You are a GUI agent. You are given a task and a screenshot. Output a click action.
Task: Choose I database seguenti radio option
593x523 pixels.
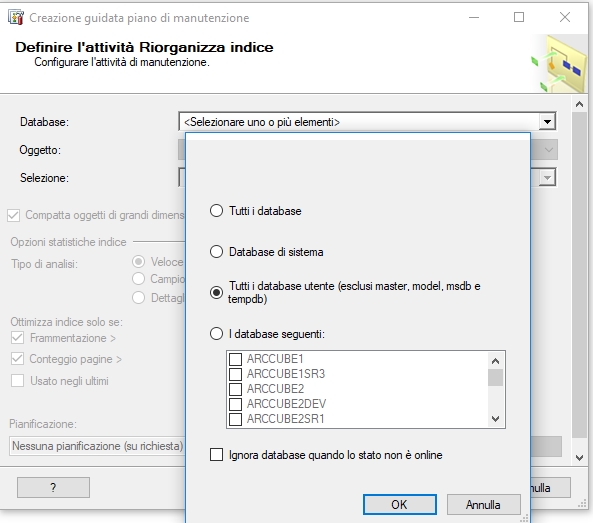[x=216, y=334]
